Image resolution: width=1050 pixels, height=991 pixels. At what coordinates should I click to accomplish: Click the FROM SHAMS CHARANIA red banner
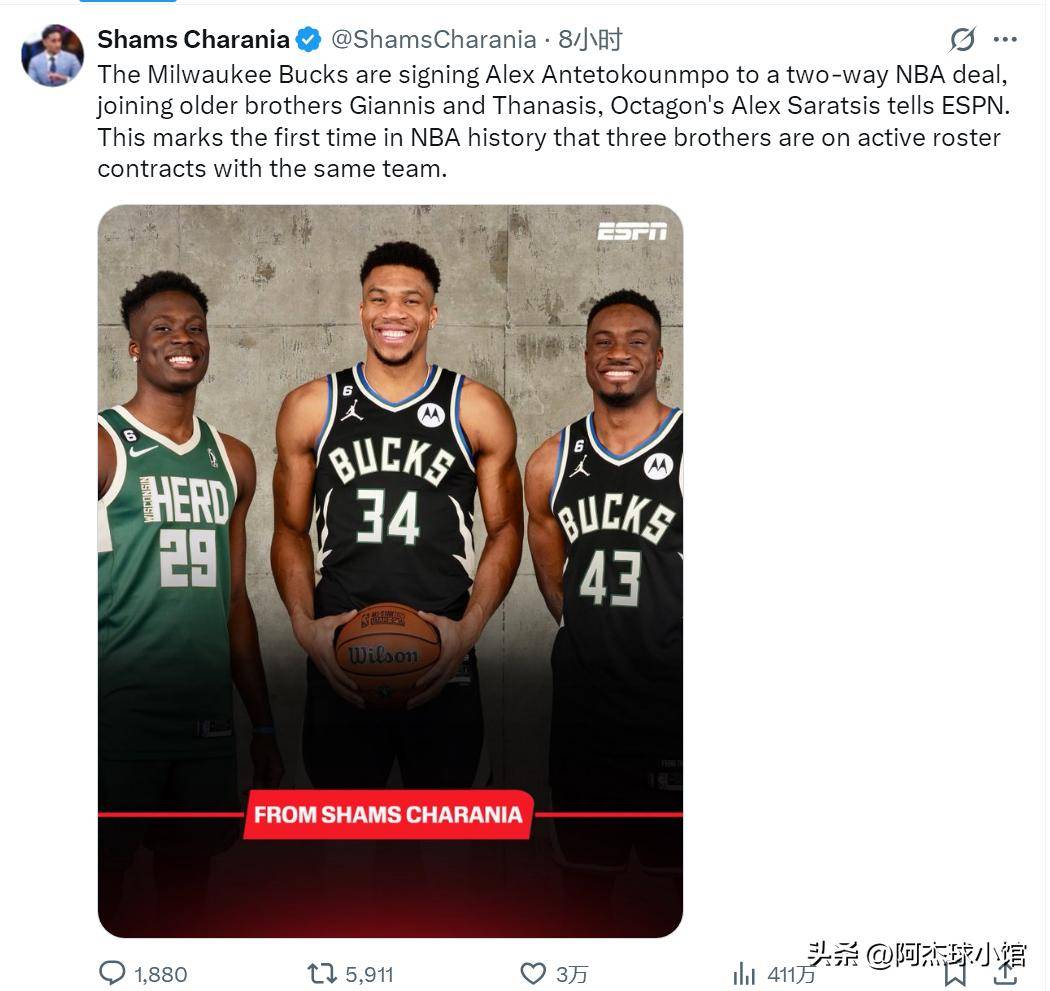(388, 814)
